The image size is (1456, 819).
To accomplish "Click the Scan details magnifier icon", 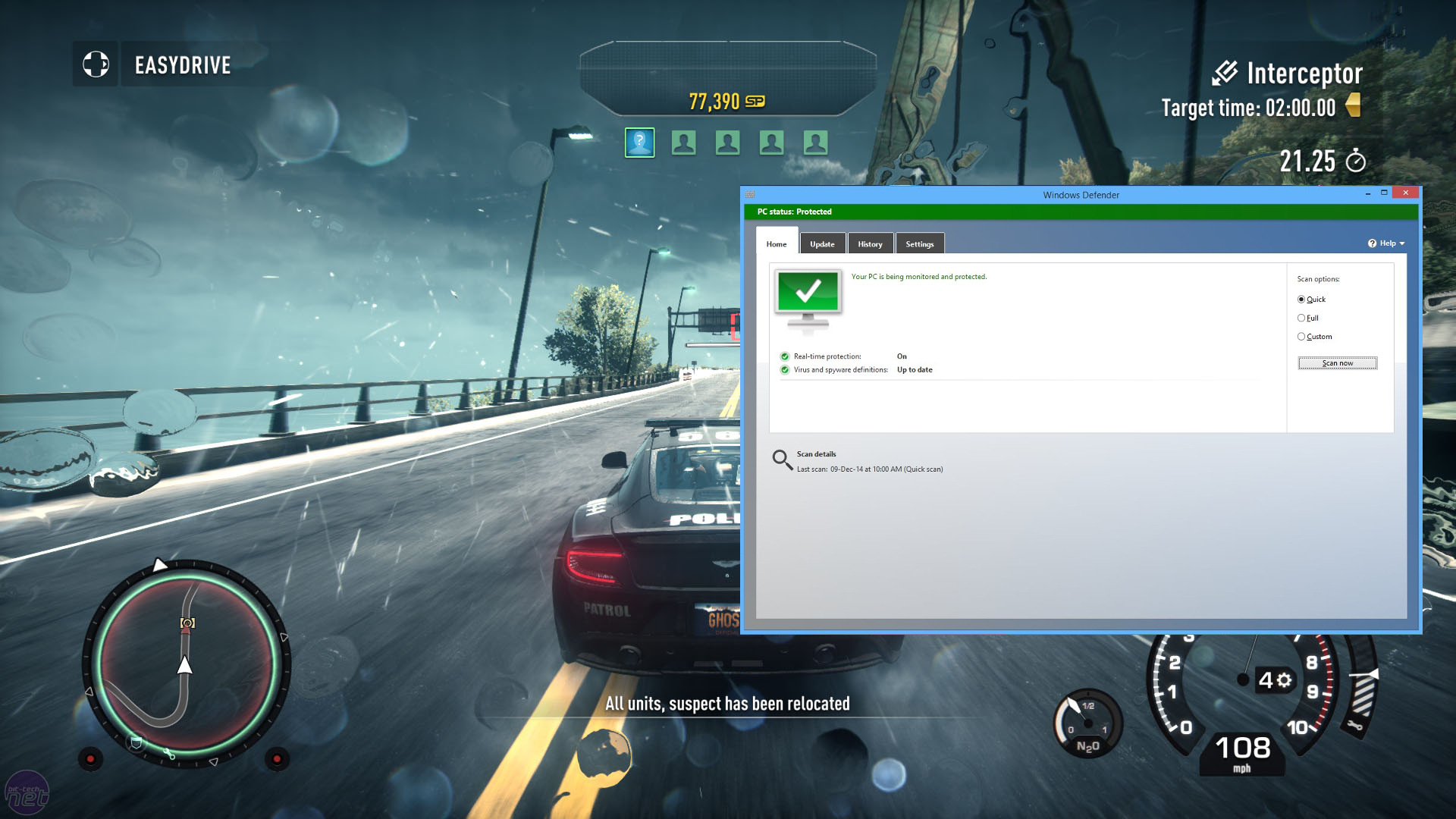I will click(x=782, y=460).
